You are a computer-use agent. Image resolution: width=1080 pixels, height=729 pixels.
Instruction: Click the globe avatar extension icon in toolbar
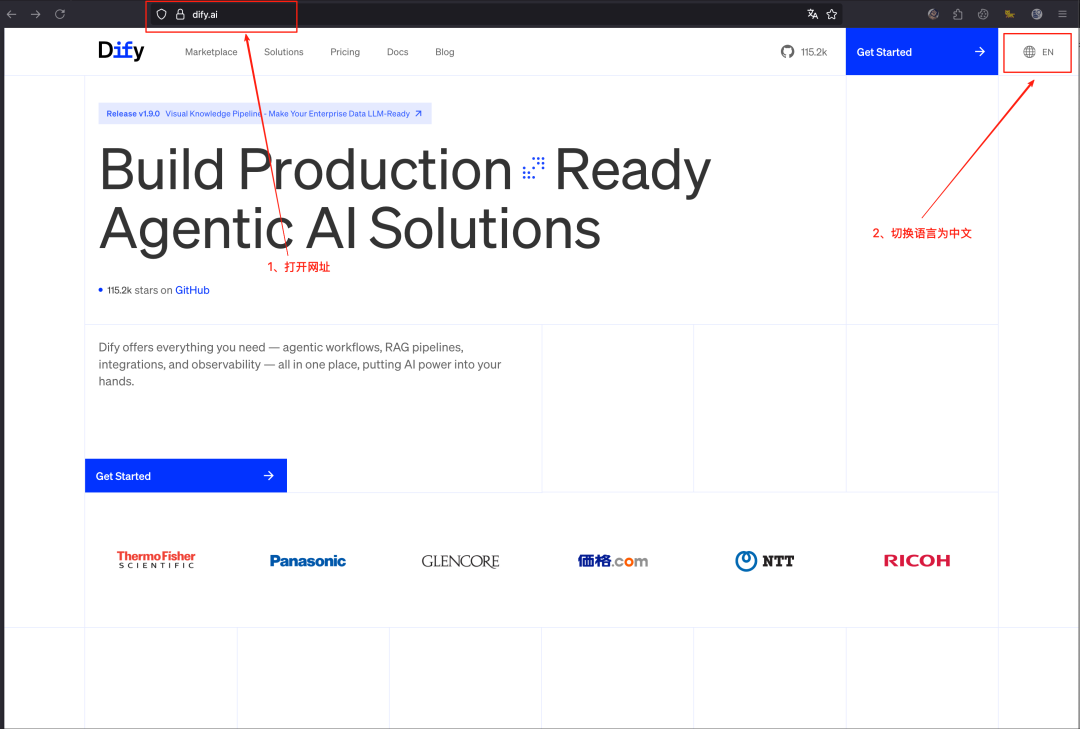(1037, 14)
